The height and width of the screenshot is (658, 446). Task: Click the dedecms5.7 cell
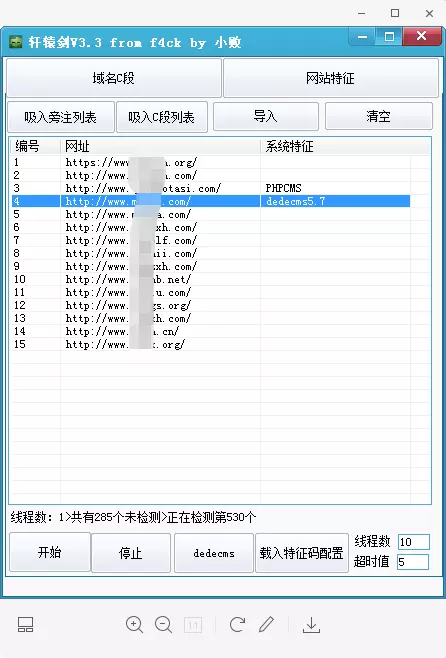tap(296, 201)
